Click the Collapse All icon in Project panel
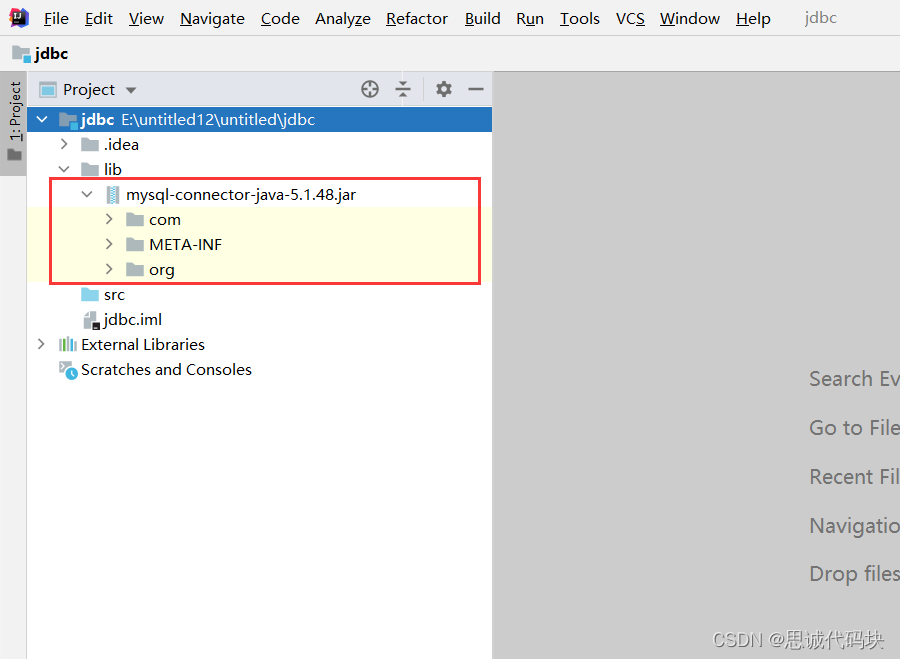Viewport: 900px width, 659px height. (x=403, y=89)
